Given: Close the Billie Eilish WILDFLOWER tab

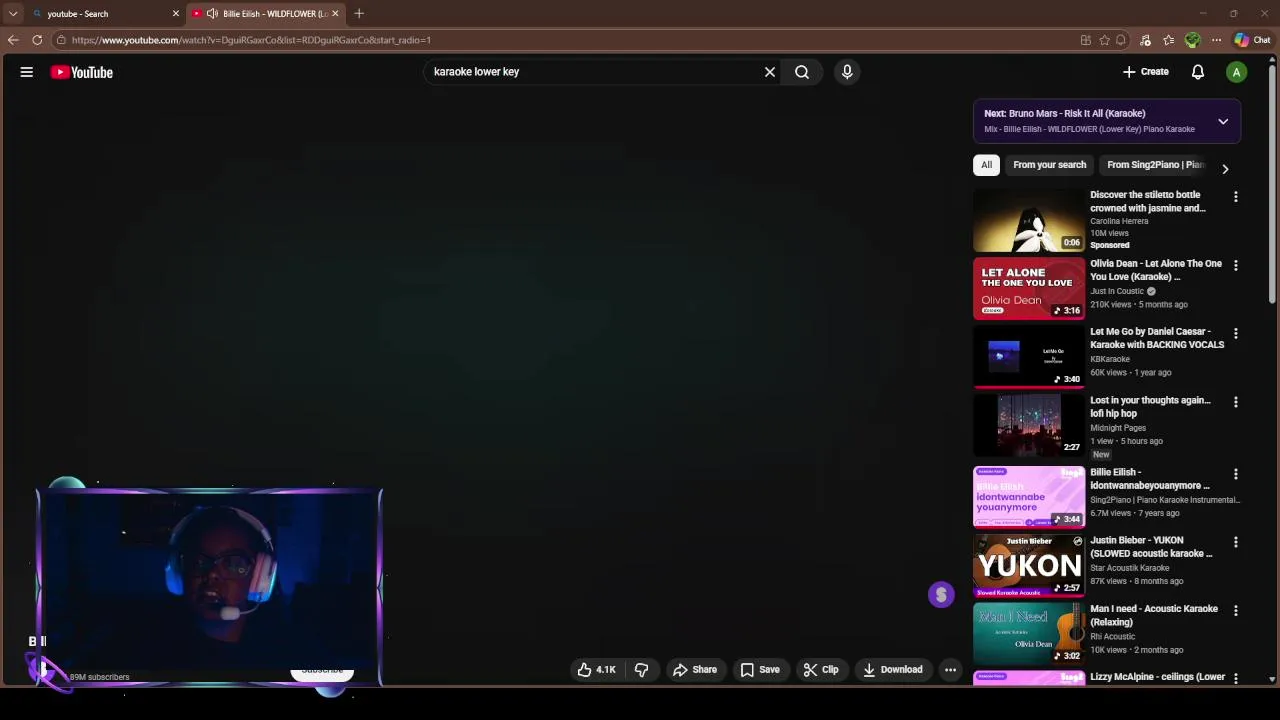Looking at the screenshot, I should [335, 14].
